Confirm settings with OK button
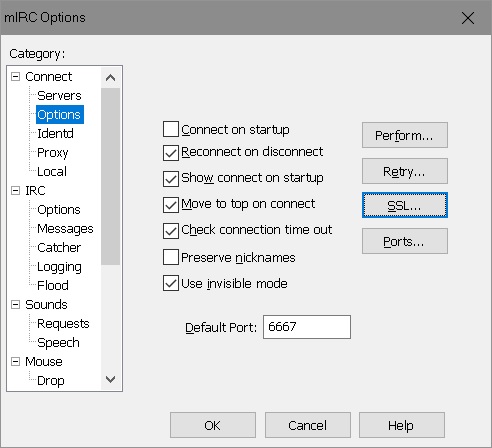This screenshot has width=492, height=448. (213, 425)
